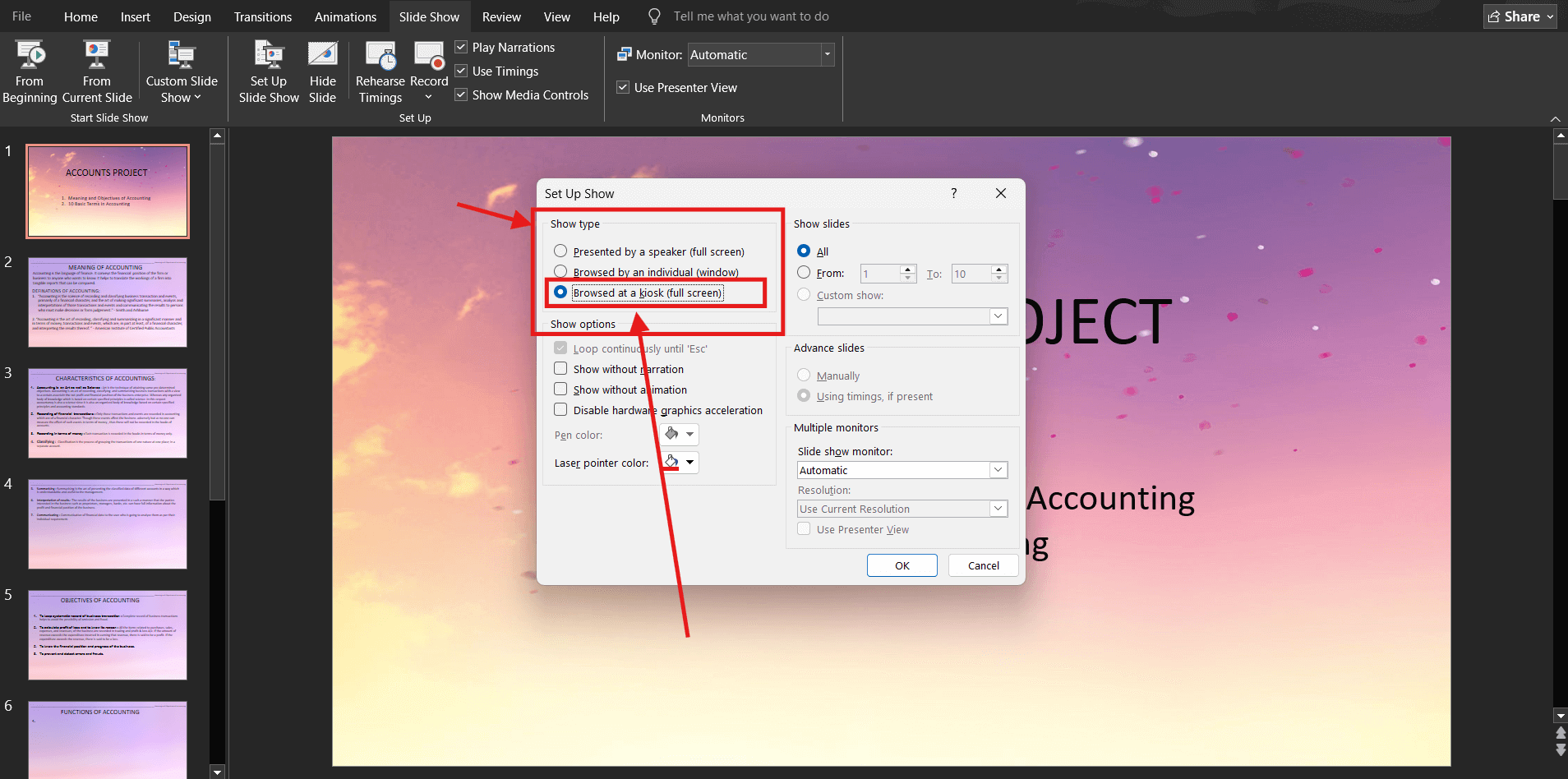The width and height of the screenshot is (1568, 779).
Task: Go to next slide double-arrow icon
Action: pos(1561,750)
